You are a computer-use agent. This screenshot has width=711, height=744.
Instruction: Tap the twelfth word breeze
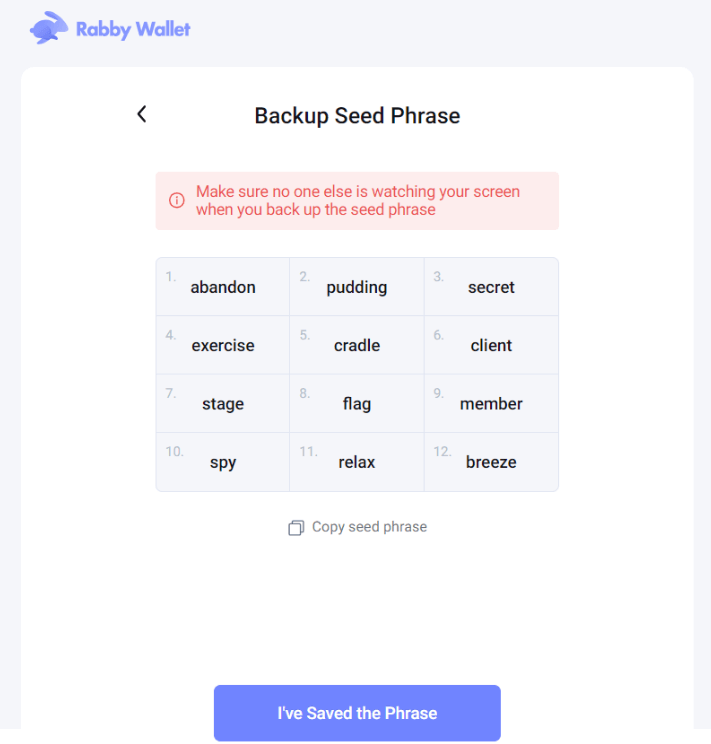491,462
